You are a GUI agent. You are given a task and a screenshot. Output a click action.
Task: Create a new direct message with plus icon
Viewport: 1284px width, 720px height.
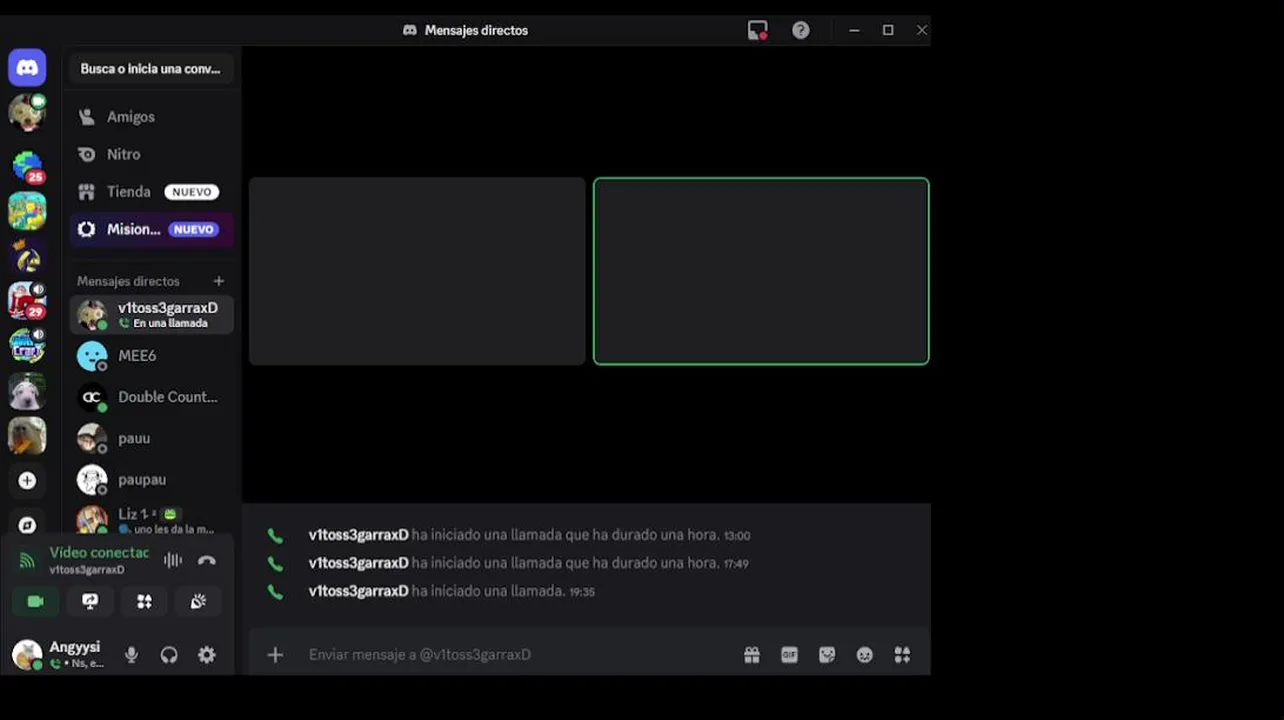(219, 281)
